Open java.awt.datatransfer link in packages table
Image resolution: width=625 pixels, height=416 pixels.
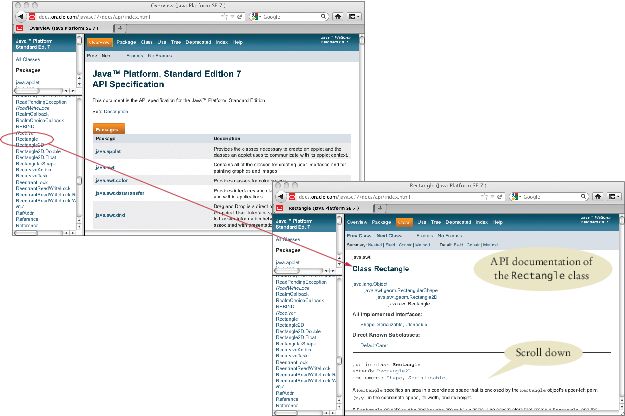120,193
